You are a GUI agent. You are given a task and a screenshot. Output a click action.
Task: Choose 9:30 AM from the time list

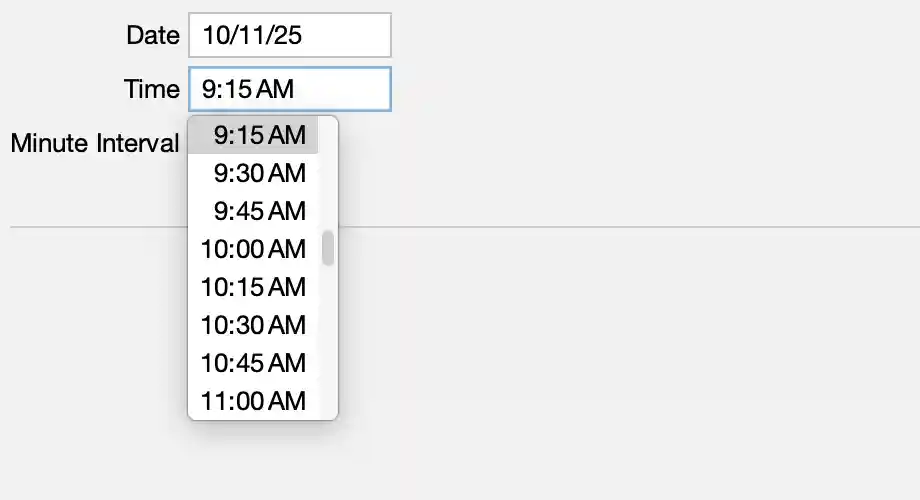pos(259,173)
